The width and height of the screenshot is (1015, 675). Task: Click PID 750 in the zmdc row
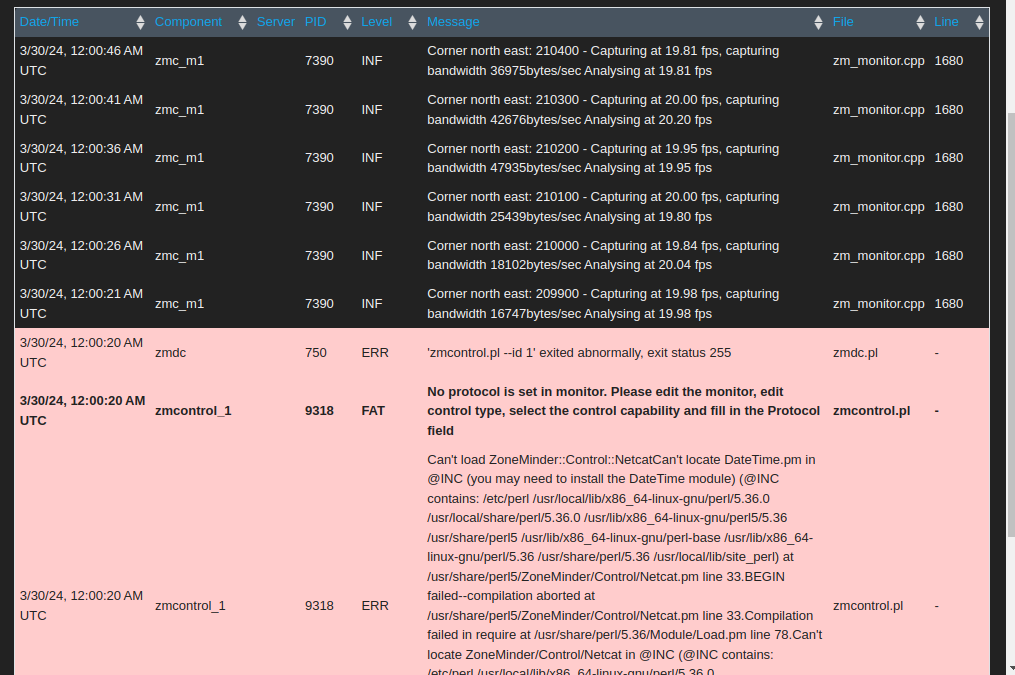click(316, 353)
